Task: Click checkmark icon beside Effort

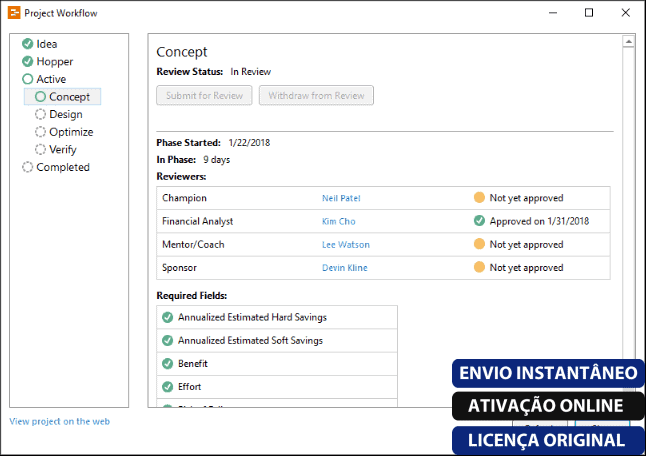Action: pyautogui.click(x=167, y=386)
